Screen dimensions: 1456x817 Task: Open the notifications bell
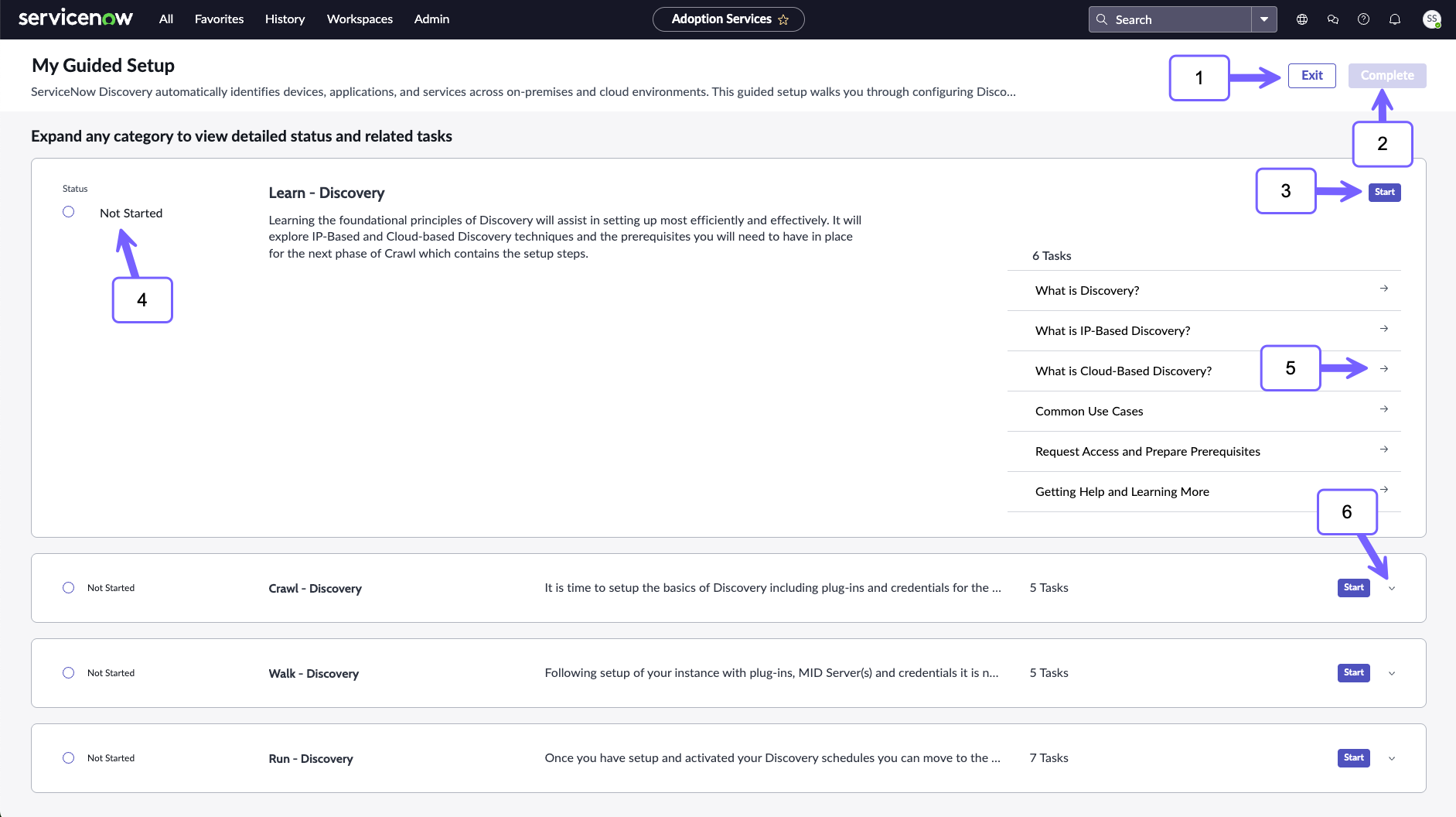pos(1395,19)
